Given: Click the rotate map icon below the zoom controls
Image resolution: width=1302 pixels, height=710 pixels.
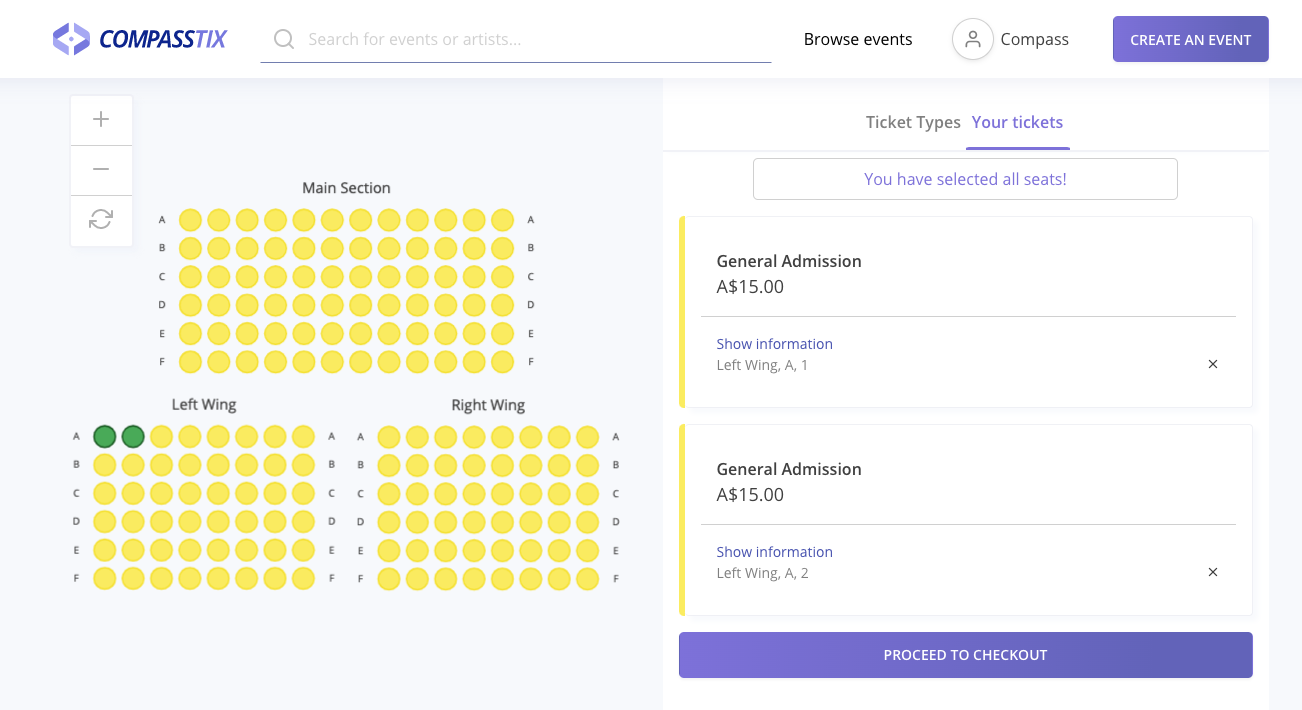Looking at the screenshot, I should tap(101, 220).
